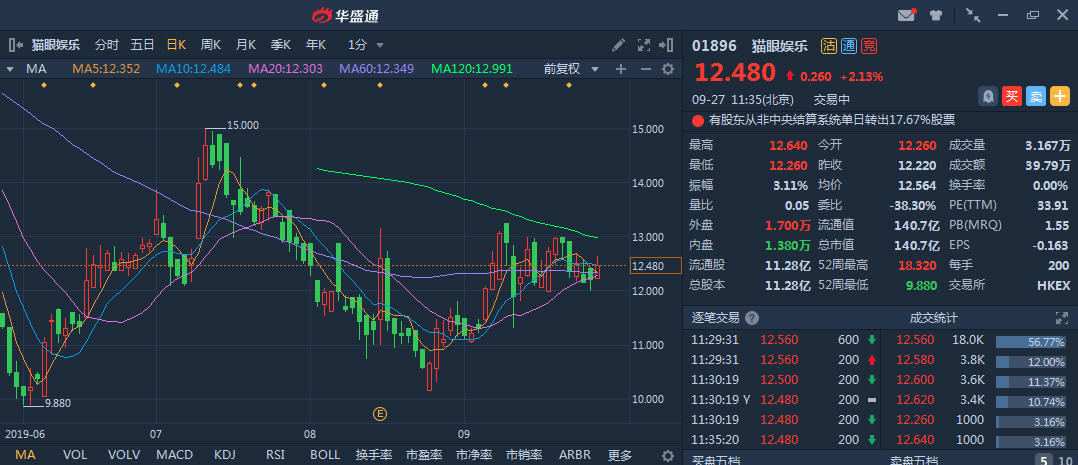Select the 市盈率 P/E tab
Image resolution: width=1078 pixels, height=465 pixels.
click(424, 455)
